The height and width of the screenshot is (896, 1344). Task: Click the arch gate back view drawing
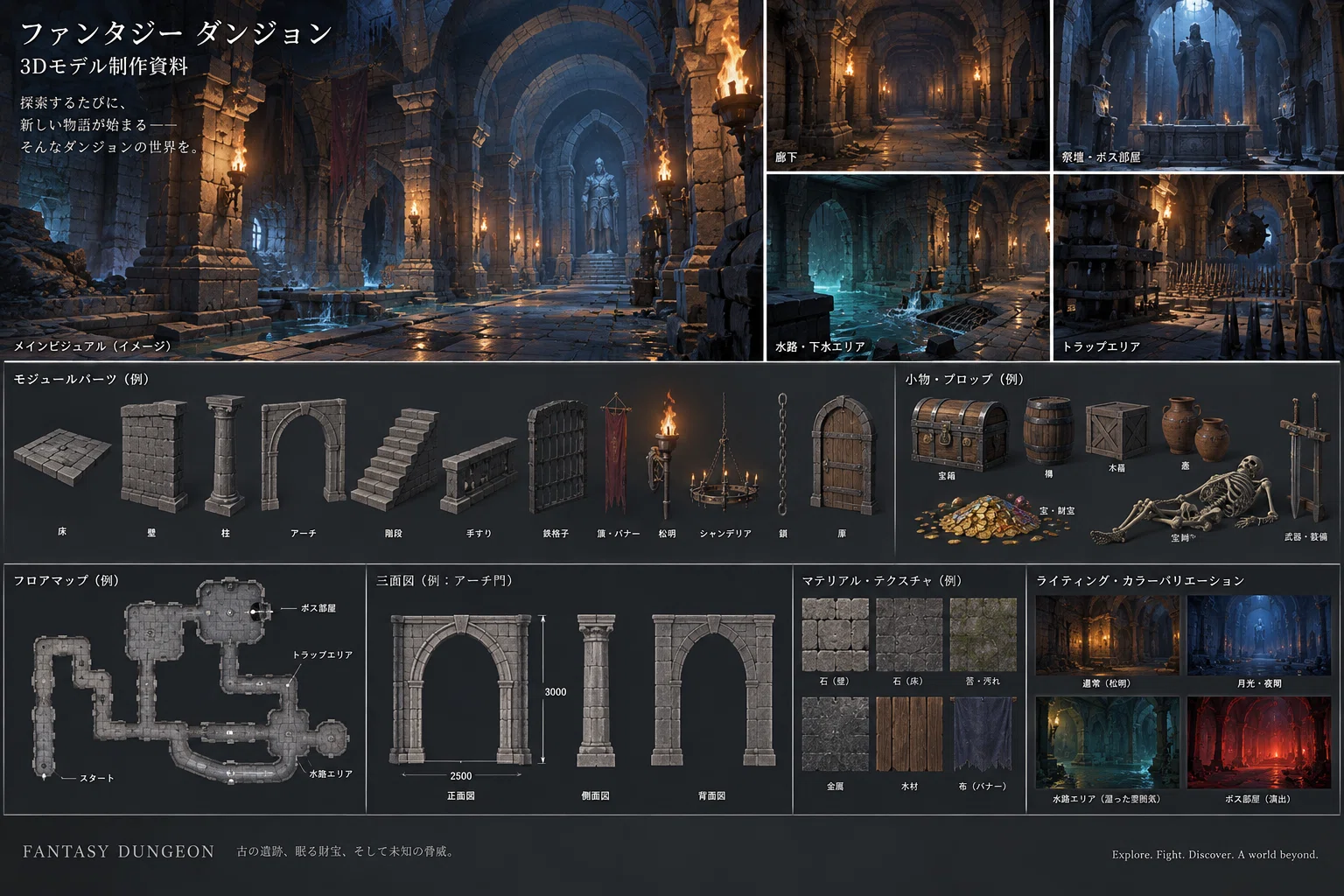pyautogui.click(x=714, y=689)
